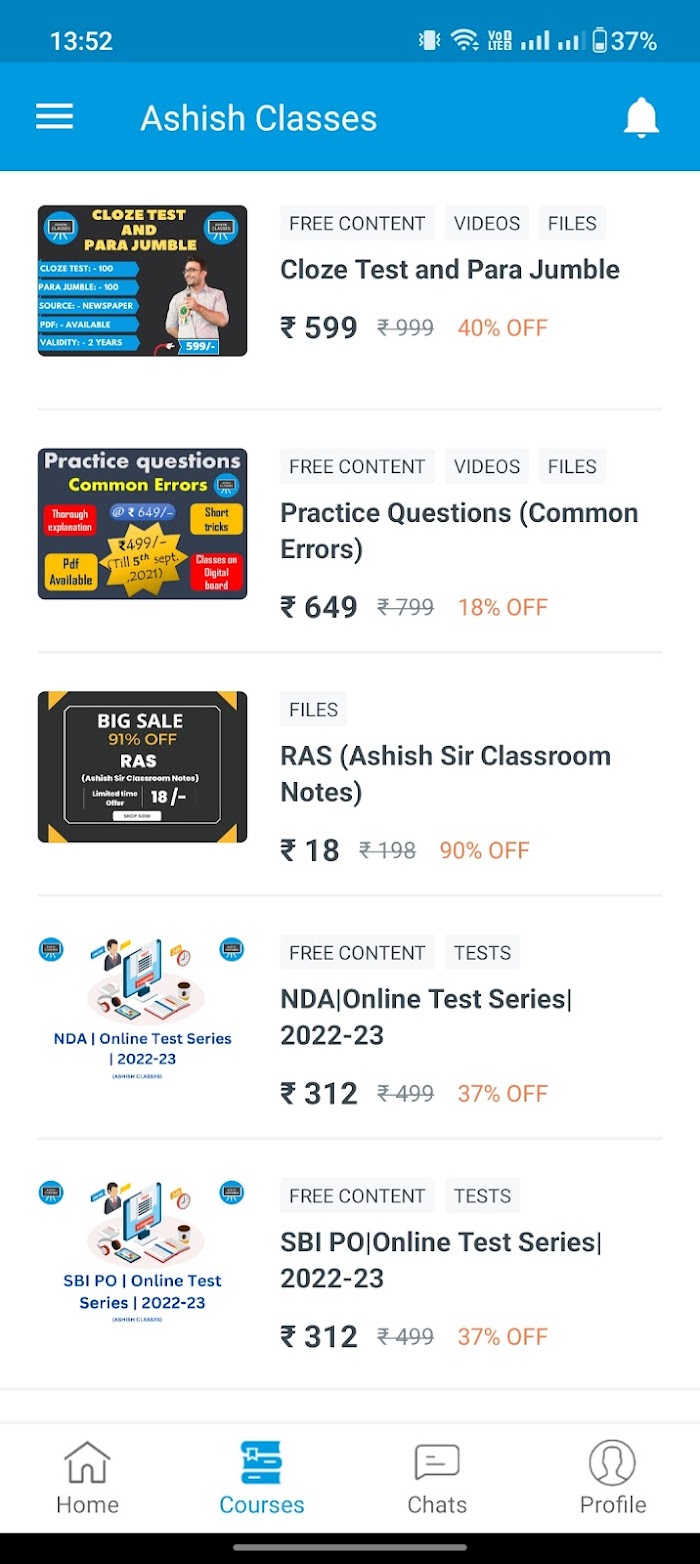Select RAS Ashish Sir Classroom Notes title
The width and height of the screenshot is (700, 1564).
(x=446, y=774)
